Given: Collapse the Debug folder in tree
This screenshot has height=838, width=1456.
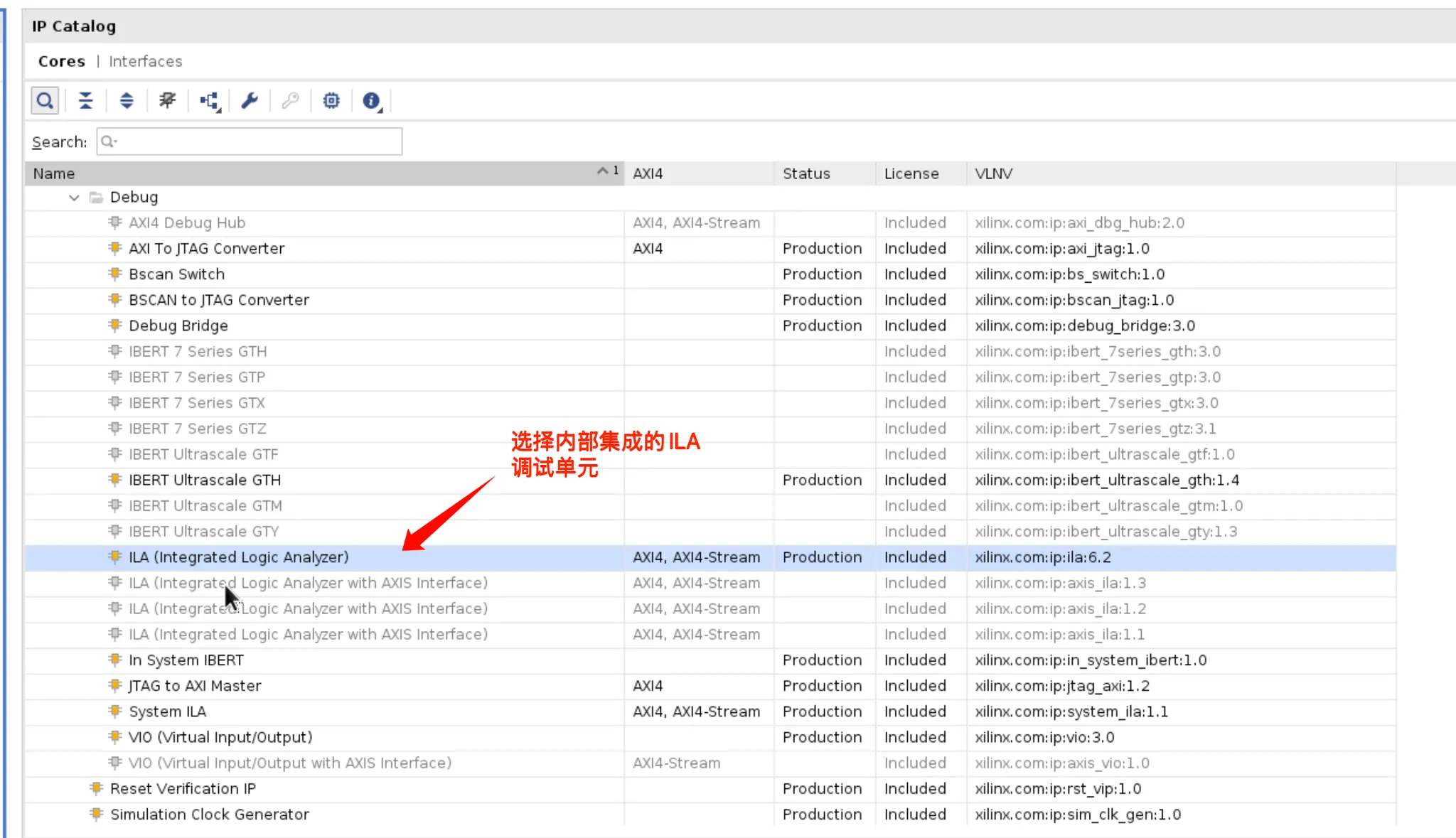Looking at the screenshot, I should (x=74, y=198).
